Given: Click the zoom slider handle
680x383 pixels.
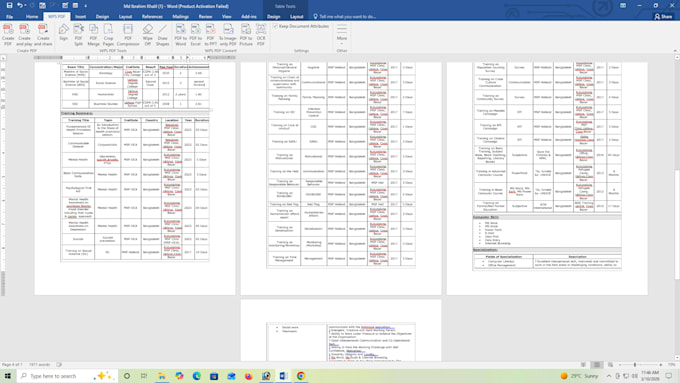Looking at the screenshot, I should point(635,365).
